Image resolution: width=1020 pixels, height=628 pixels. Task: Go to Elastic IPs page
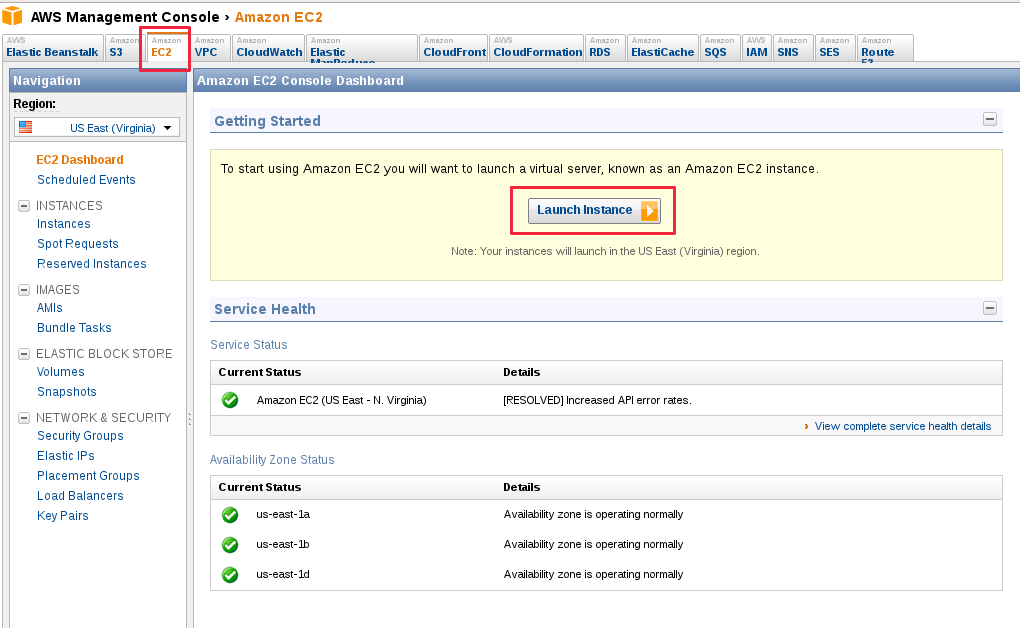click(x=66, y=456)
